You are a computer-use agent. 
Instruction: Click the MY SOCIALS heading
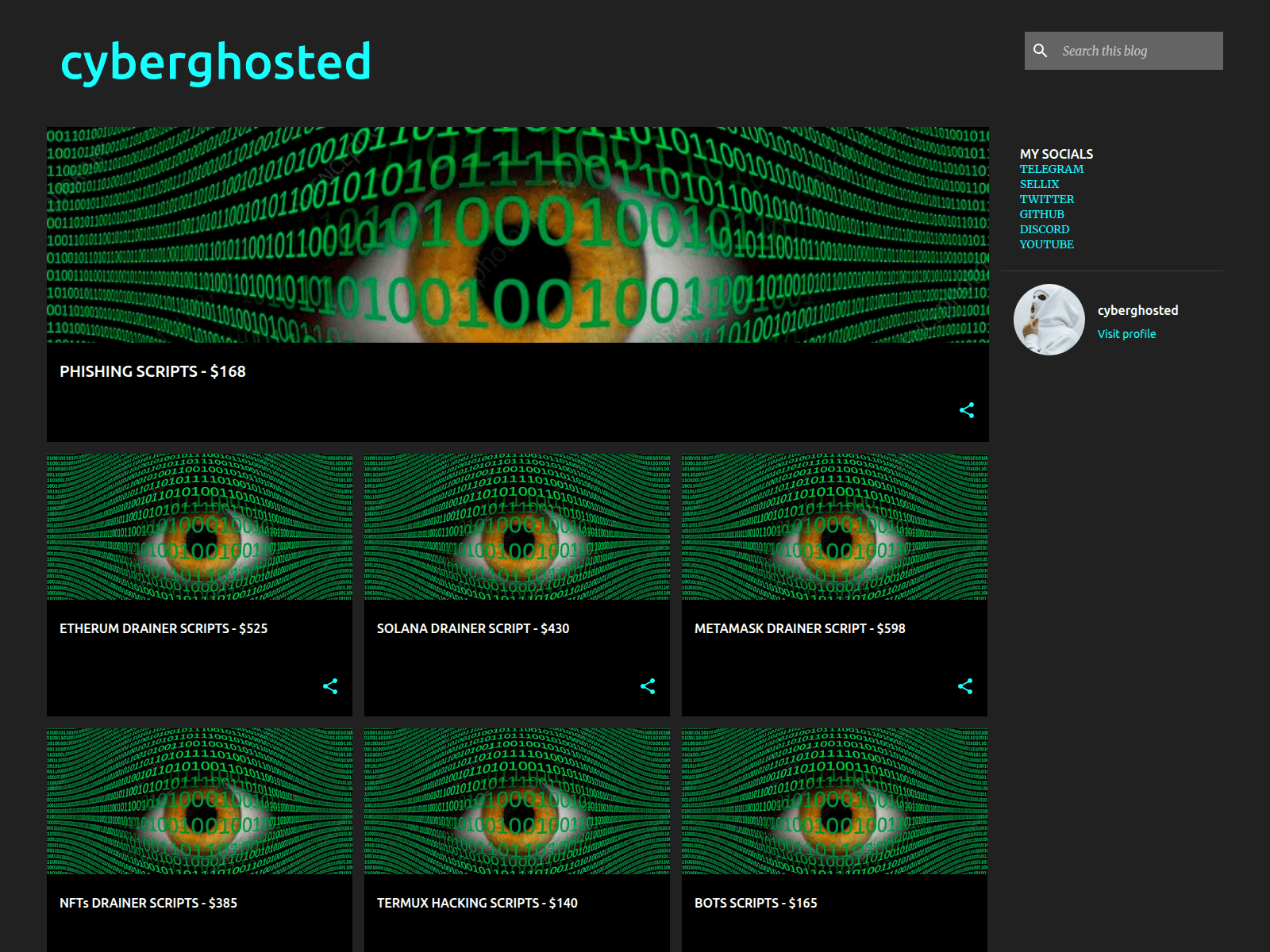point(1056,154)
